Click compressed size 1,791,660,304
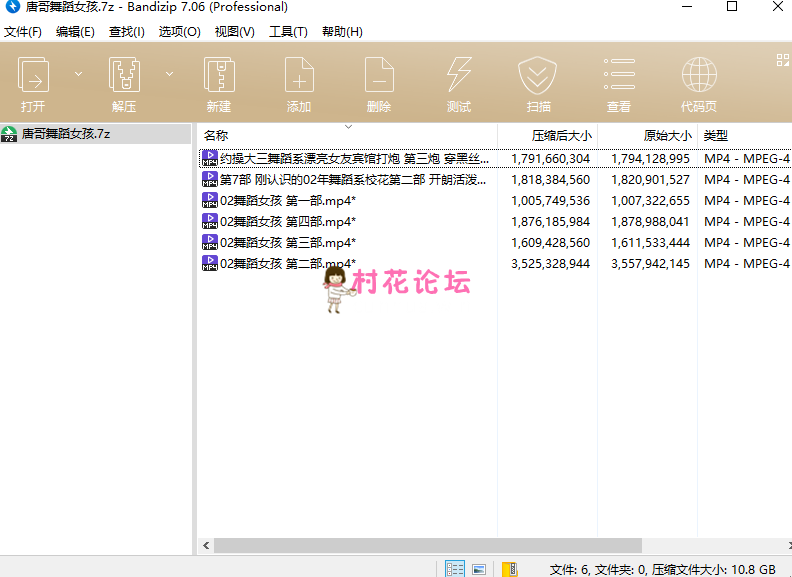 (551, 159)
